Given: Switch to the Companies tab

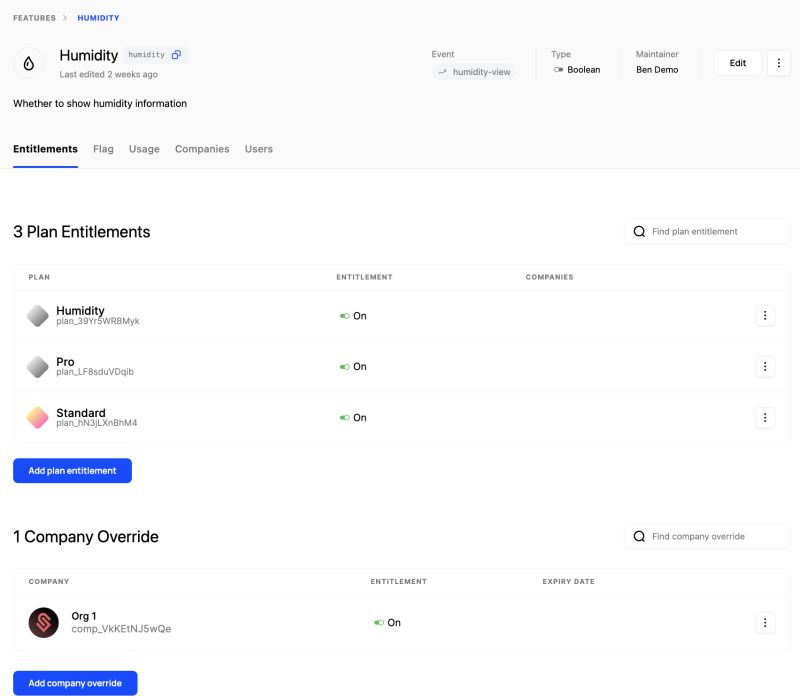Looking at the screenshot, I should (202, 148).
